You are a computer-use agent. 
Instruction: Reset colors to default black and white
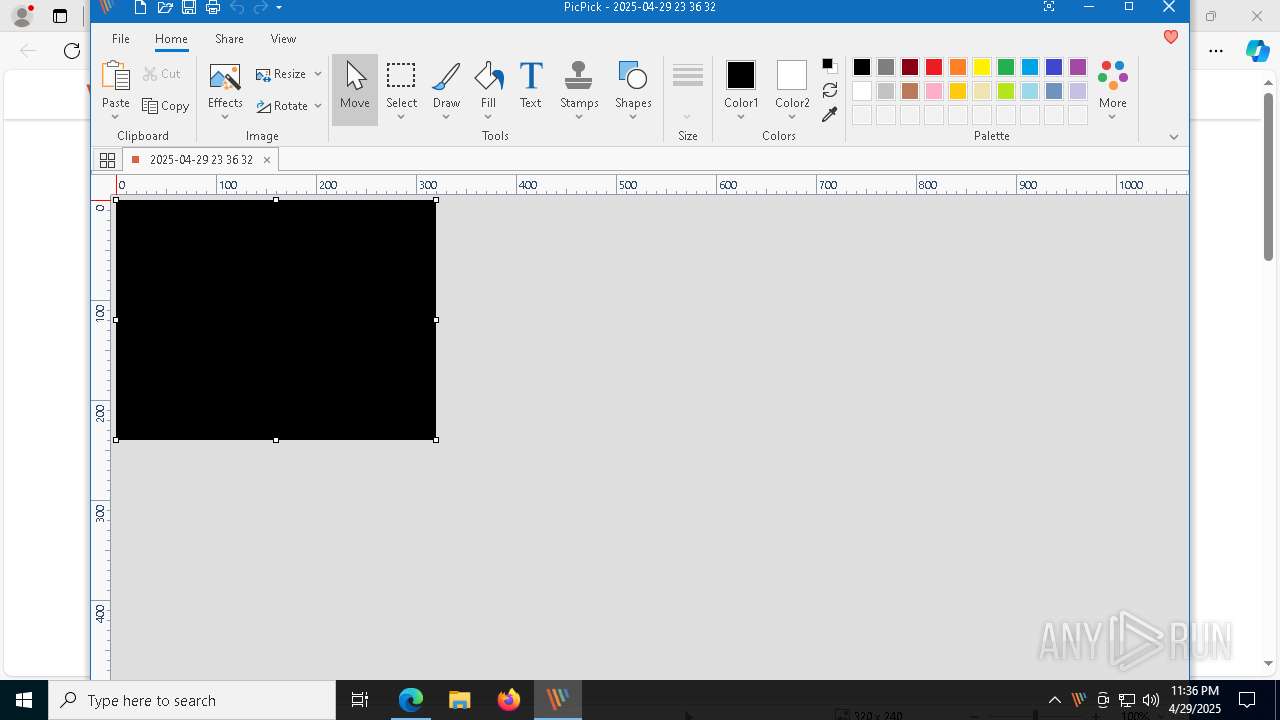[830, 66]
